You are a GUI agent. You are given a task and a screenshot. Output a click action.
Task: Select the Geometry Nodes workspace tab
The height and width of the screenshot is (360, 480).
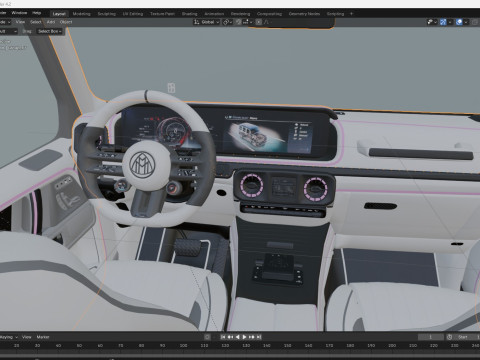304,14
